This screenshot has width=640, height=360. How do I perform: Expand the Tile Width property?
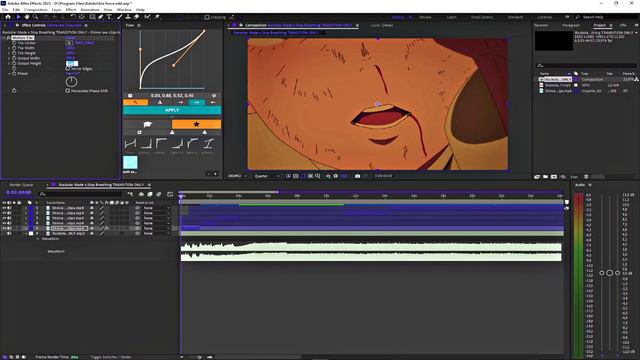[x=9, y=48]
